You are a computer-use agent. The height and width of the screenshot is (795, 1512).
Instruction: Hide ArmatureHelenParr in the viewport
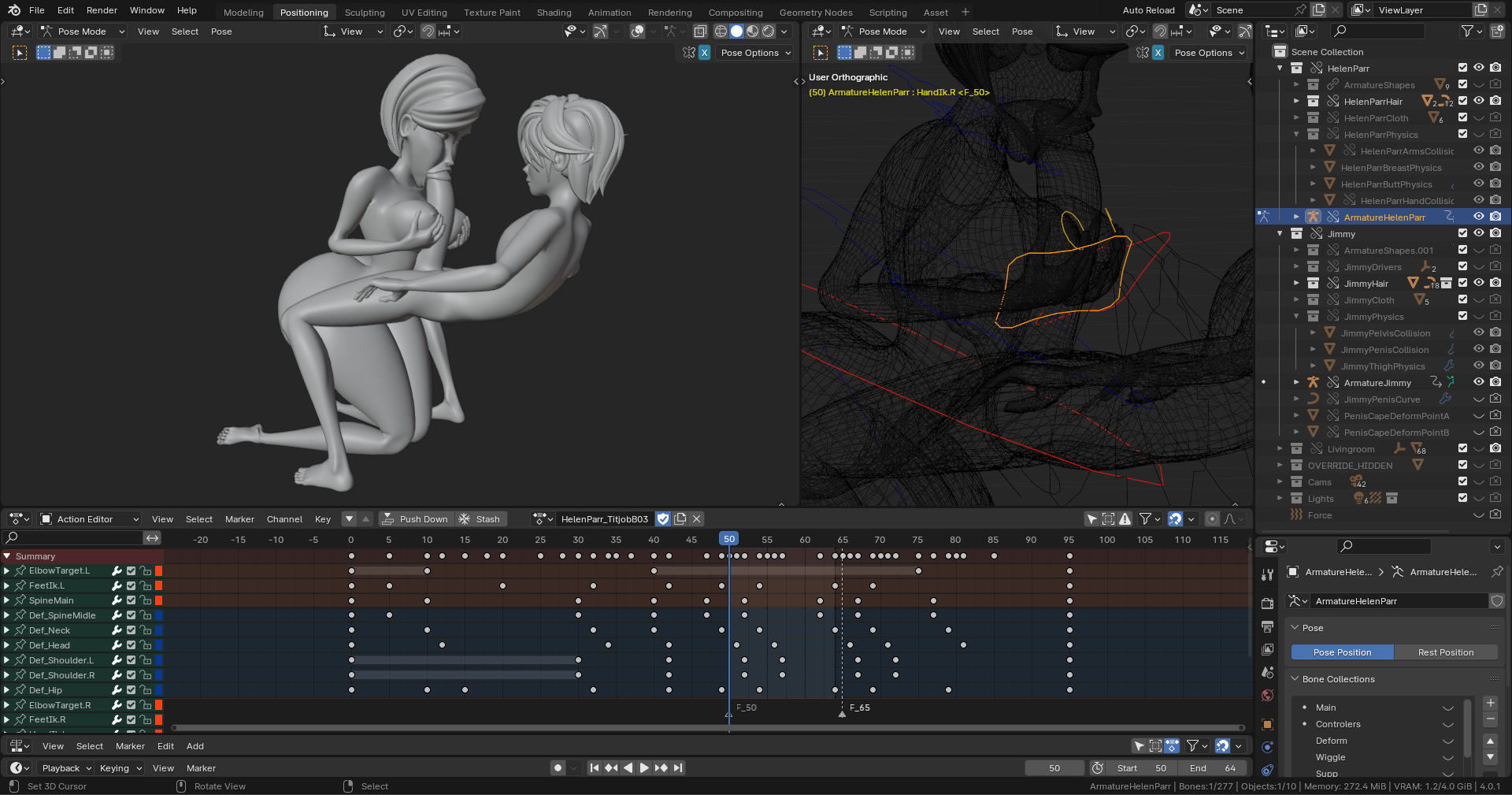[x=1479, y=217]
